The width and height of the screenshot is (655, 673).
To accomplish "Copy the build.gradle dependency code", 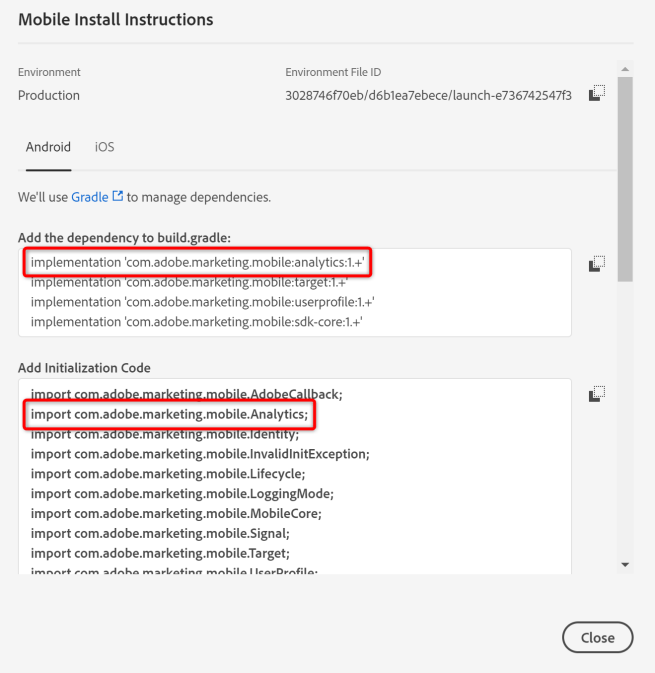I will pos(596,263).
